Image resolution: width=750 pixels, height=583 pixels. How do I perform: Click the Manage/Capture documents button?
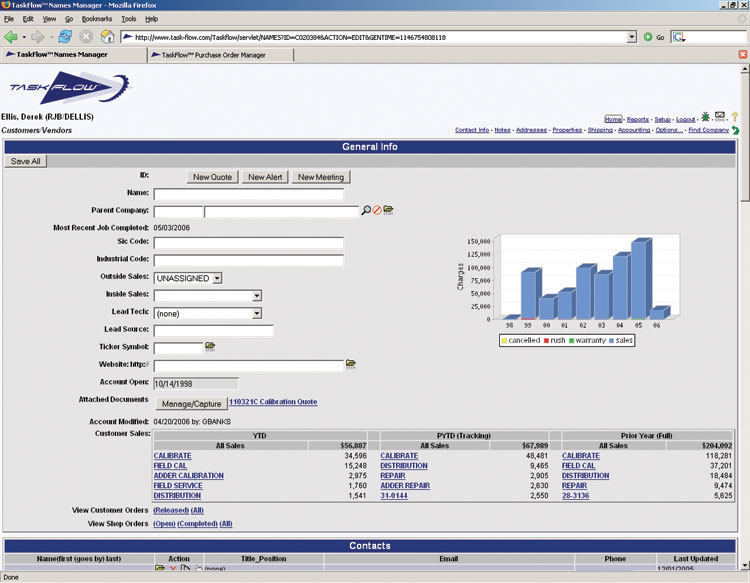pos(191,404)
